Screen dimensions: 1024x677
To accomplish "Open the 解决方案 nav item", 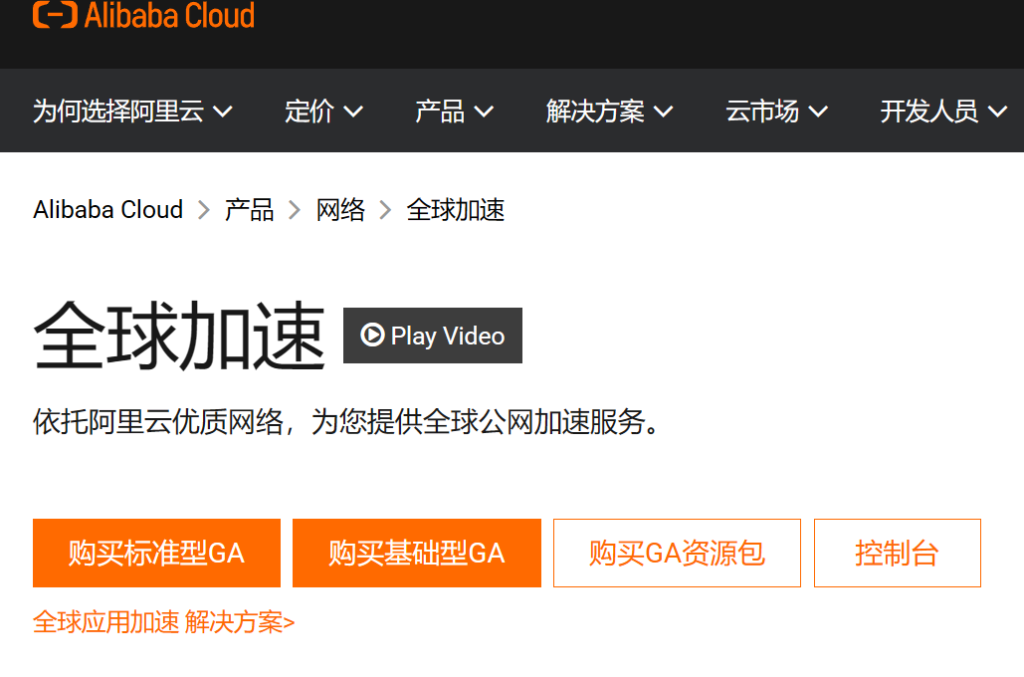I will pos(609,112).
